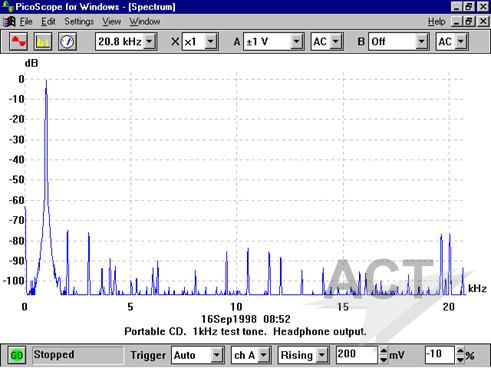Click the PicoScope document icon beside the File menu
491x368 pixels.
[x=9, y=22]
